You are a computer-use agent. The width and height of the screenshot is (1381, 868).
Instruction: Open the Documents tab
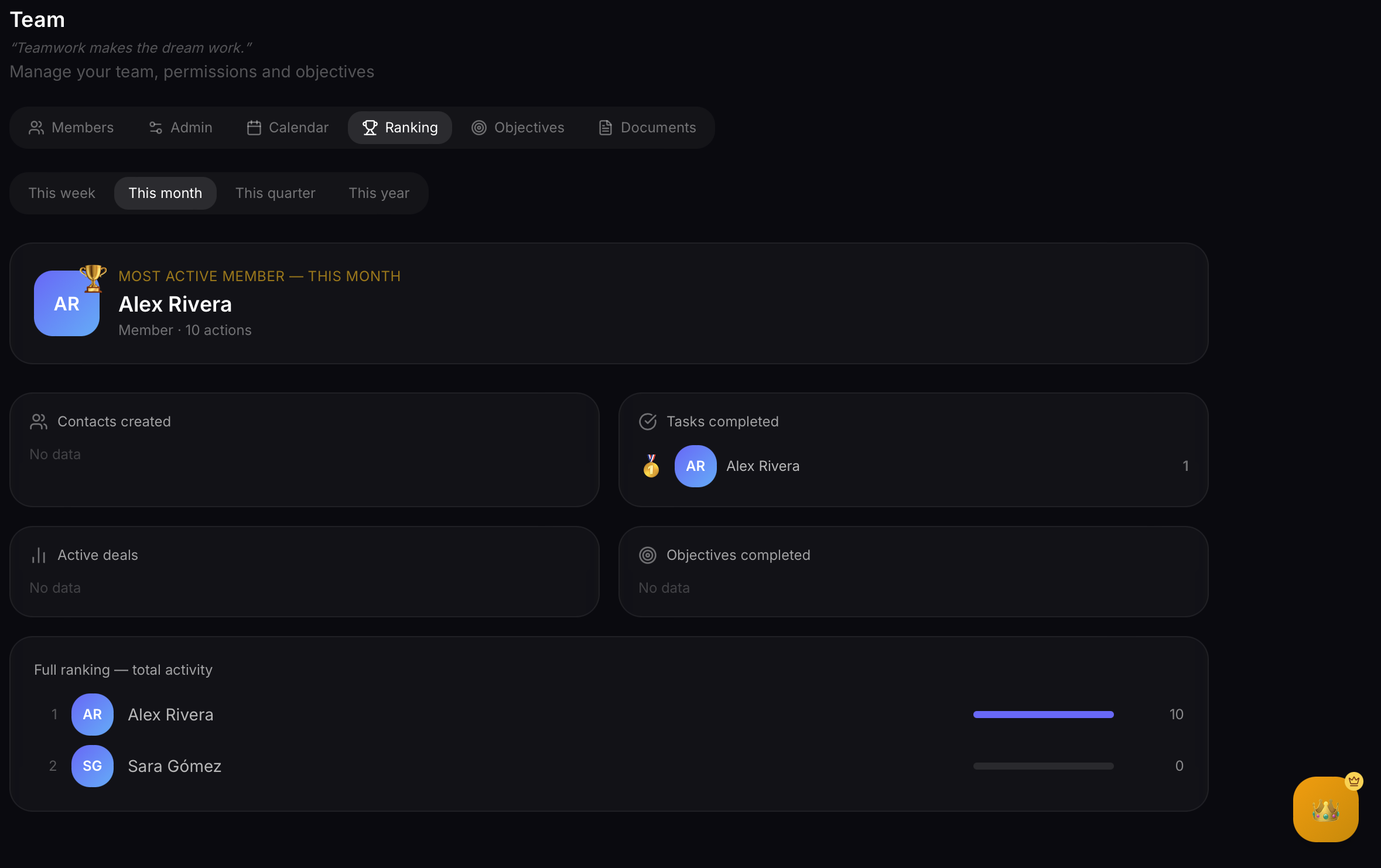[x=647, y=128]
